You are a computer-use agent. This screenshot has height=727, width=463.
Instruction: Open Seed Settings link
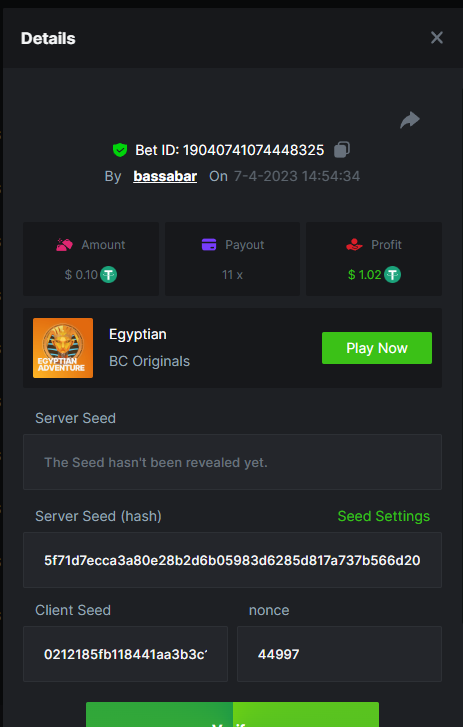click(384, 516)
